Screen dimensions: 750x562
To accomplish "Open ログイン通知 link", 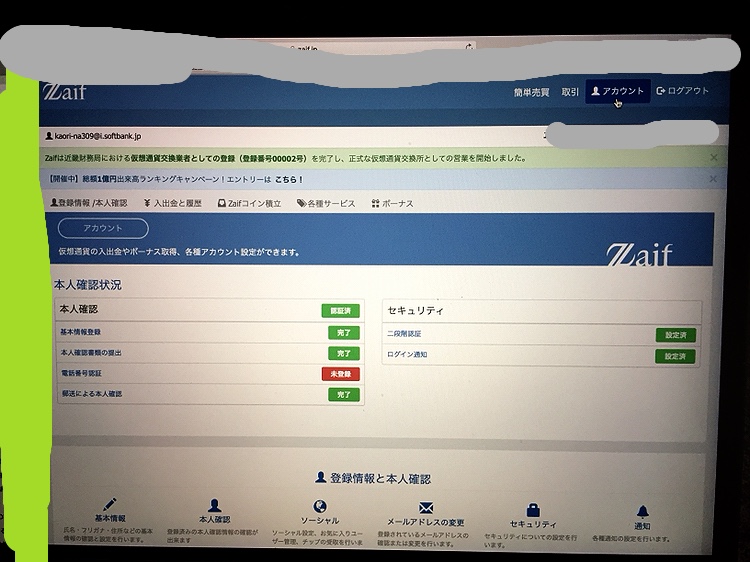I will pos(407,354).
